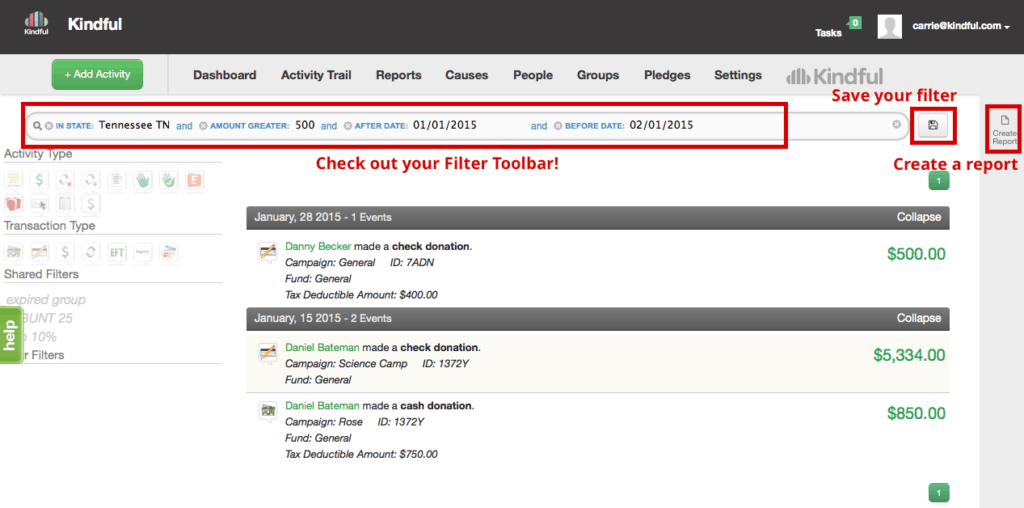Select the expired group shared filter
The height and width of the screenshot is (508, 1024).
pos(46,300)
